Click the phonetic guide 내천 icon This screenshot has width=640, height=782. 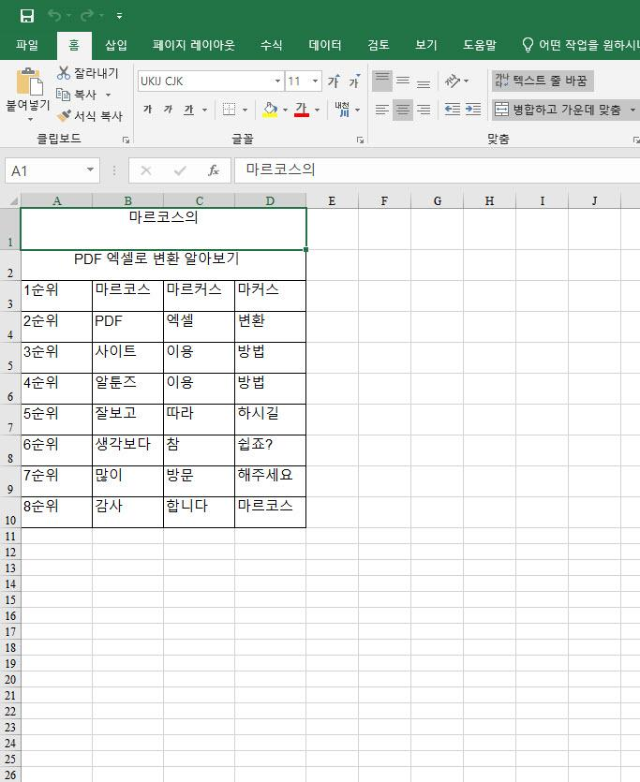point(342,109)
